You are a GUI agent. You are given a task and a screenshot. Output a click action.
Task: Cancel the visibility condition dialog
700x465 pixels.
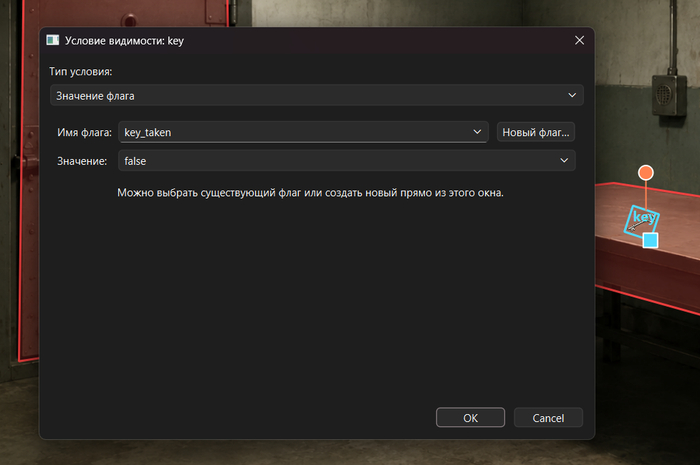(548, 418)
